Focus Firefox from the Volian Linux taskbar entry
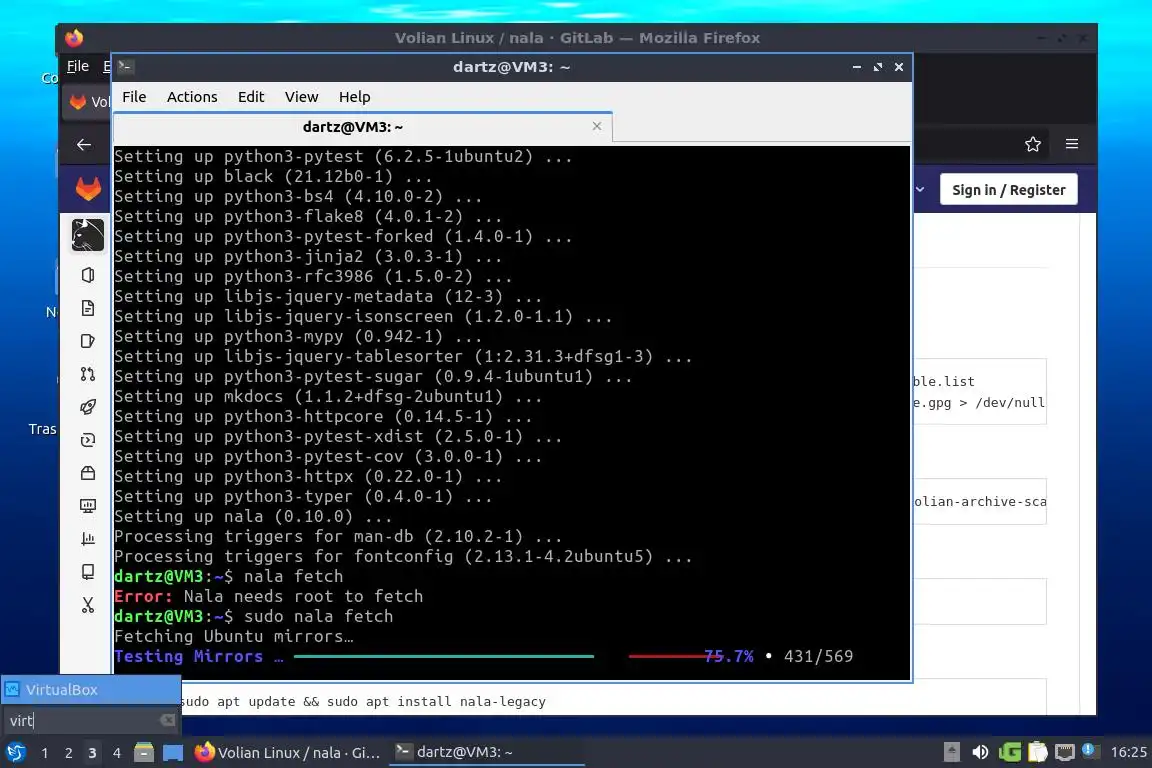The width and height of the screenshot is (1152, 768). pos(288,753)
